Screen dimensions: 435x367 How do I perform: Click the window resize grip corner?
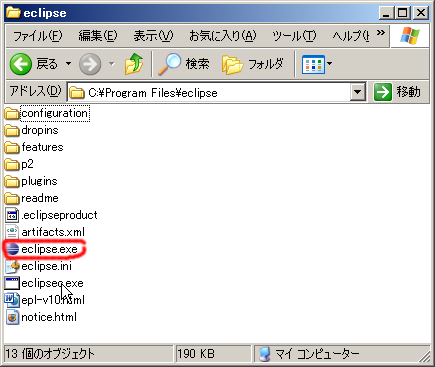coord(425,357)
